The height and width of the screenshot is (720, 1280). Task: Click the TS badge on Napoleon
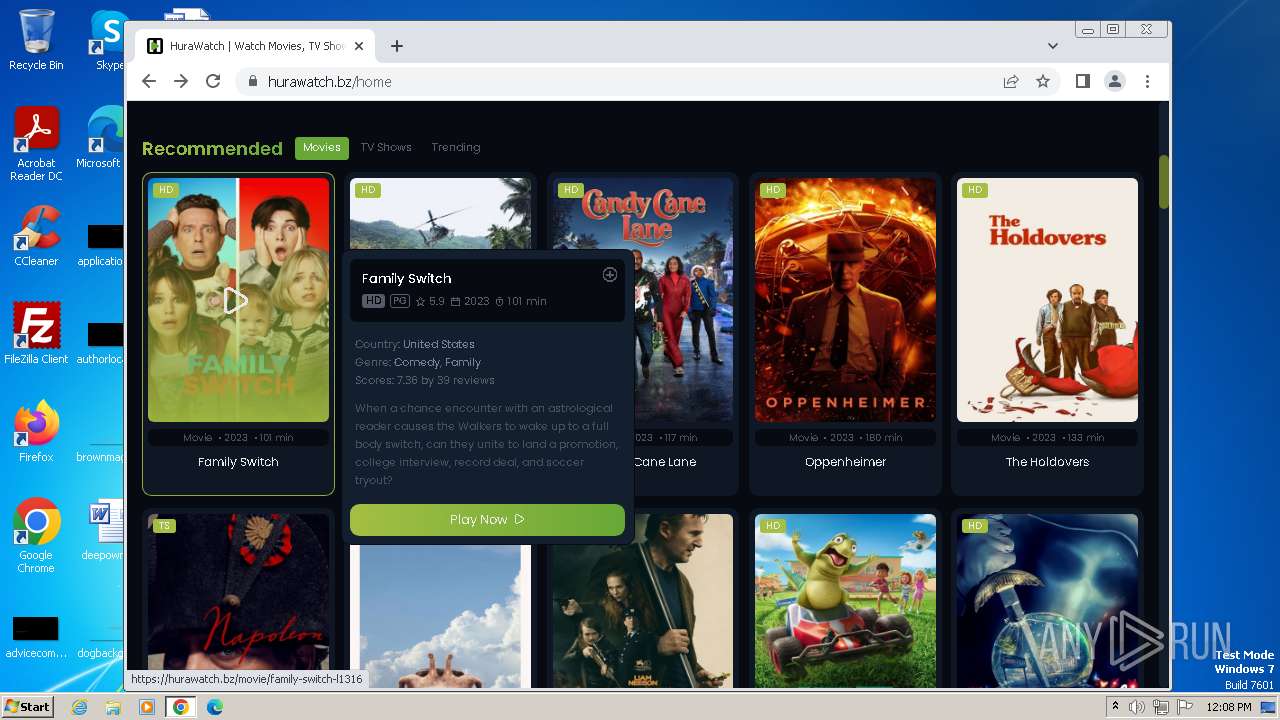coord(164,526)
